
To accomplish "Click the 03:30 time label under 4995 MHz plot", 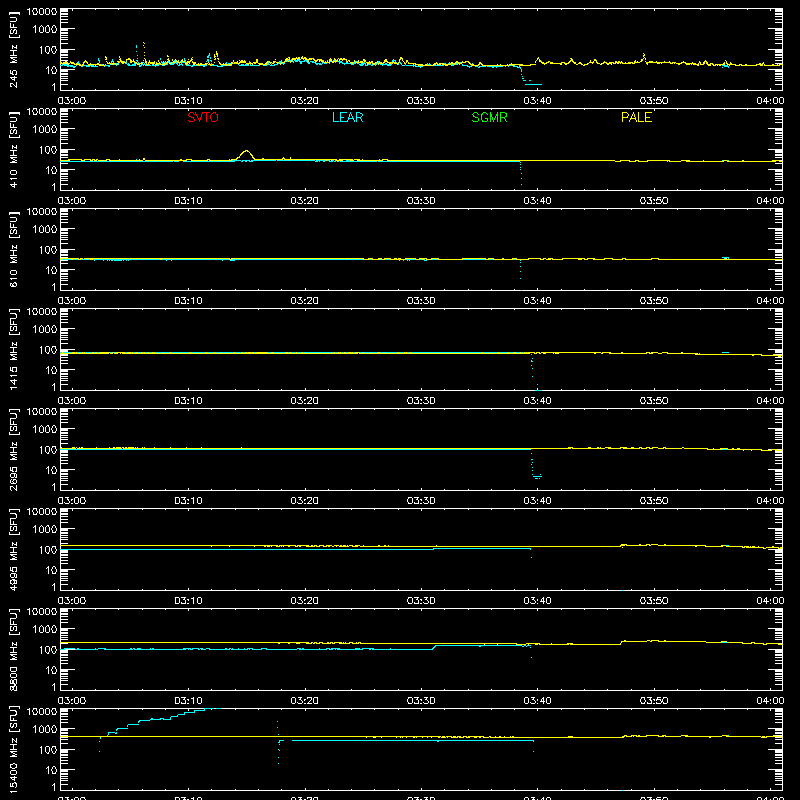I will [x=421, y=601].
